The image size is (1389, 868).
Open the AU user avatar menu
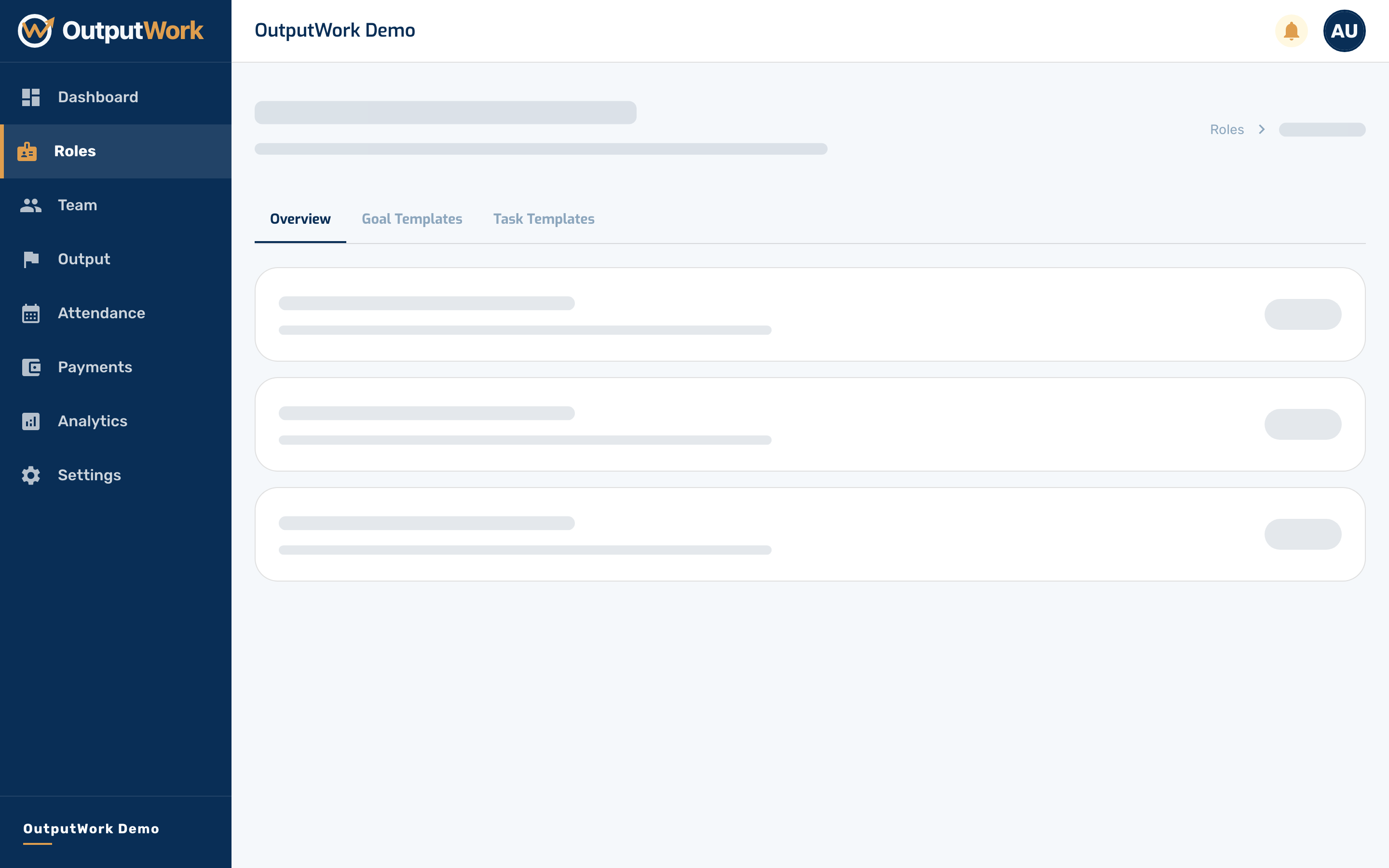tap(1344, 30)
